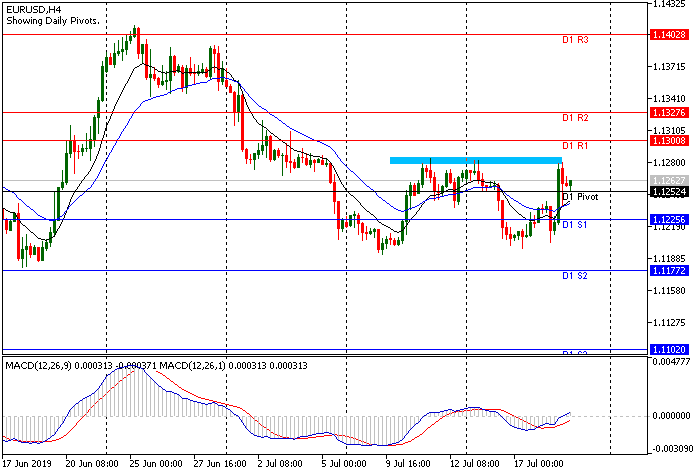
Task: Click the black 1.12524 pivot price tag
Action: (x=666, y=191)
